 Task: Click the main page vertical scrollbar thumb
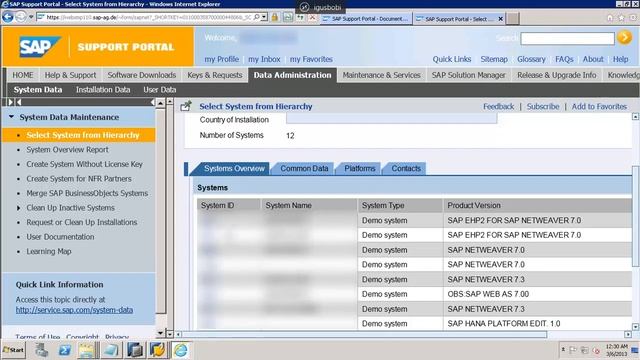(636, 216)
